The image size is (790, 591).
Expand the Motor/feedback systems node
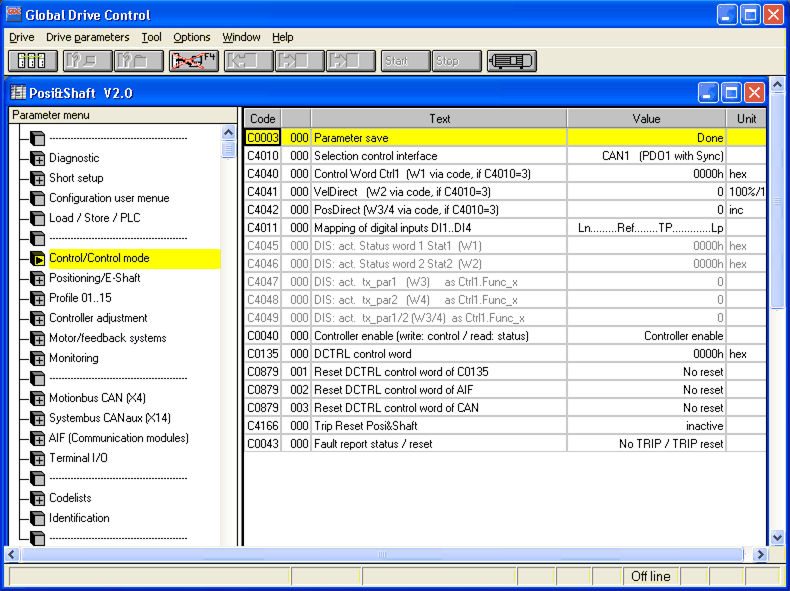coord(37,338)
